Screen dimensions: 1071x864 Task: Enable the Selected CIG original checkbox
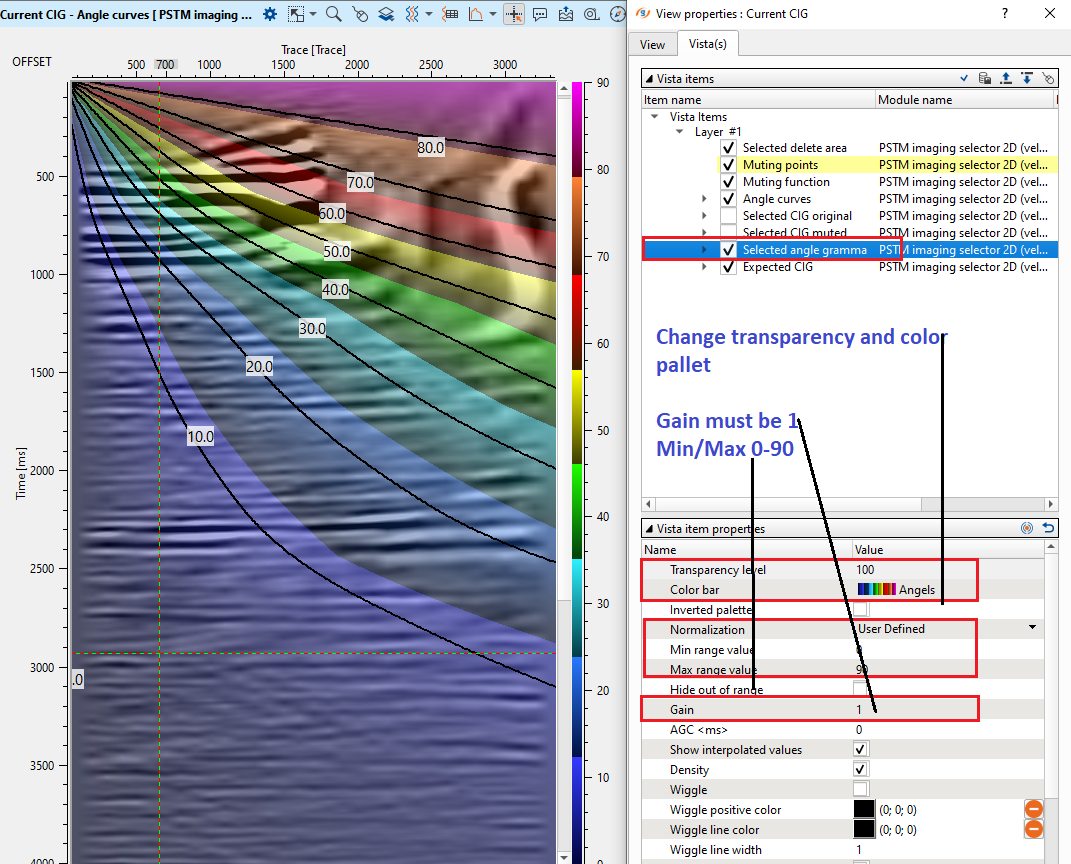pyautogui.click(x=728, y=216)
